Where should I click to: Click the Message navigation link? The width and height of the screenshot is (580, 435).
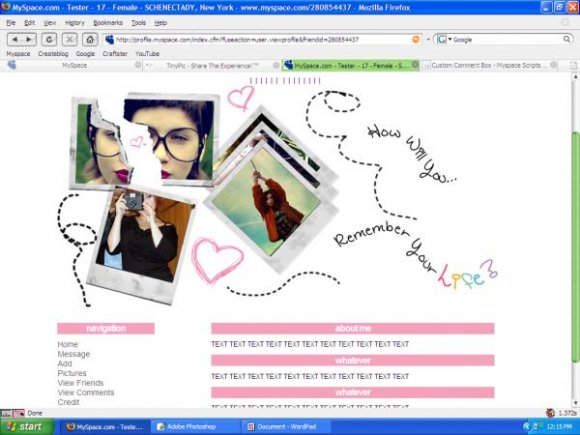[74, 354]
